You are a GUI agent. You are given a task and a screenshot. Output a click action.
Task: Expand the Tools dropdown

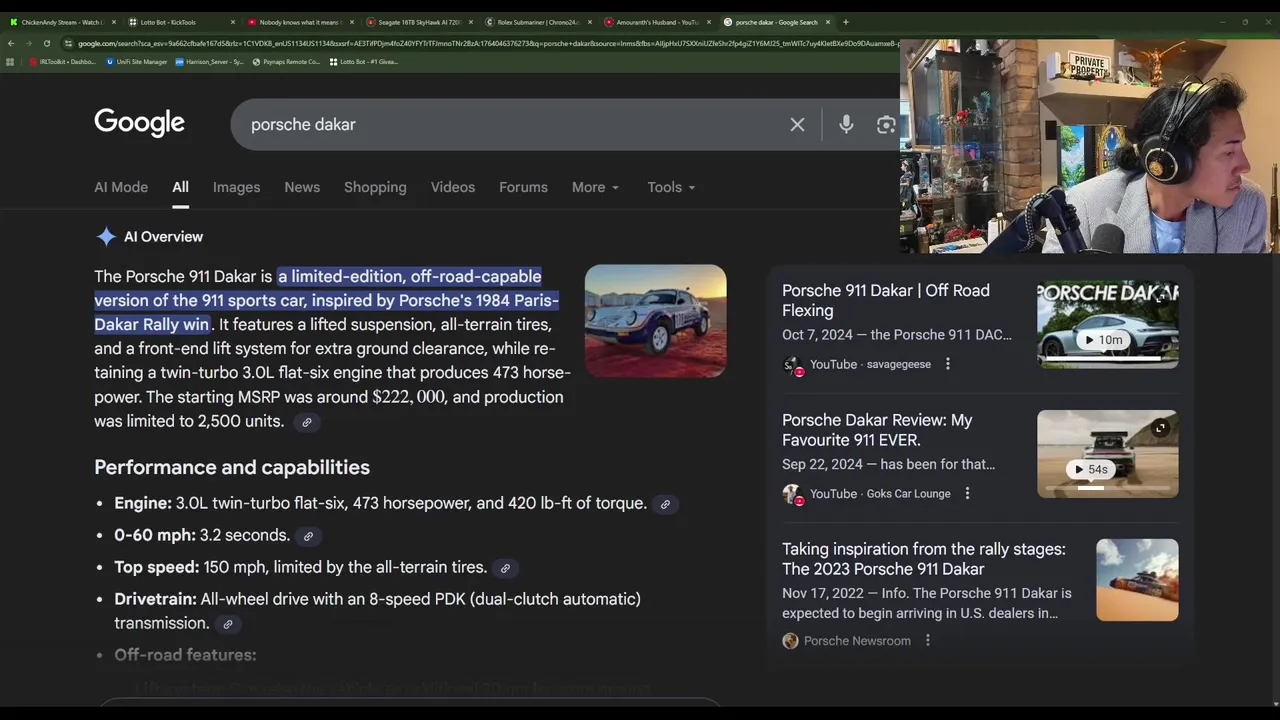(x=671, y=187)
